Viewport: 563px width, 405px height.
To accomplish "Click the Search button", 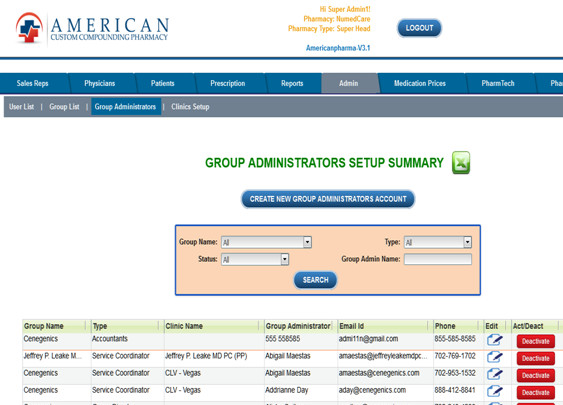I will pos(315,280).
